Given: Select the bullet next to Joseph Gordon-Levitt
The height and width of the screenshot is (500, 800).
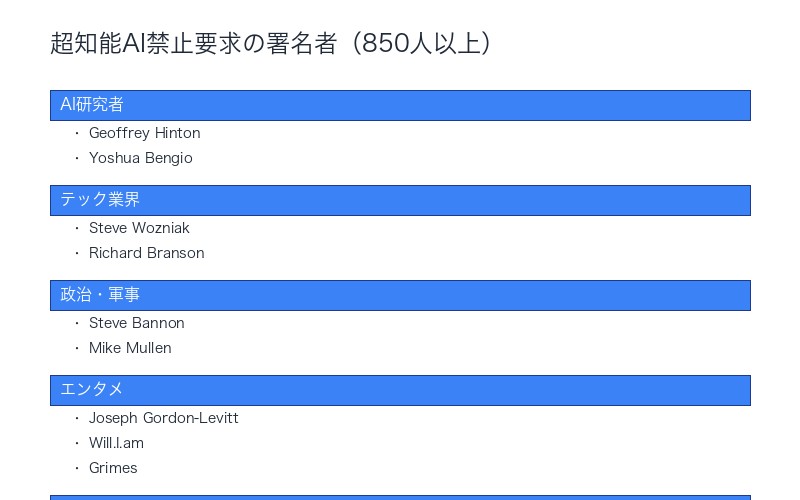Looking at the screenshot, I should pos(77,418).
